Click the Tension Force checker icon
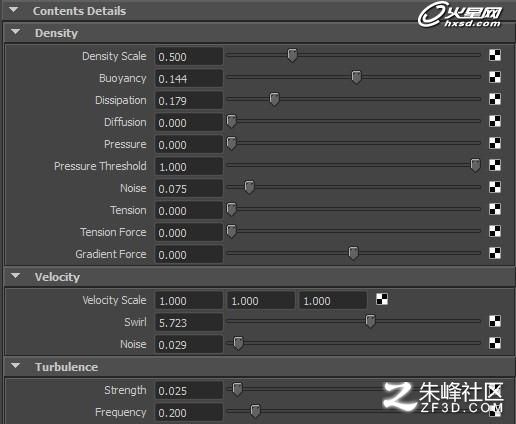 point(495,231)
